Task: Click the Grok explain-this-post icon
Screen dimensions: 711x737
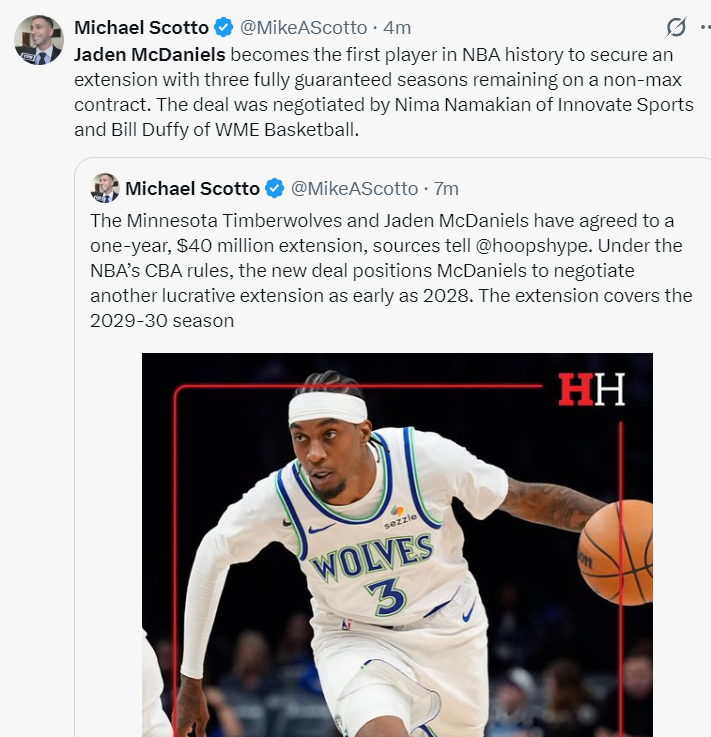Action: point(676,27)
